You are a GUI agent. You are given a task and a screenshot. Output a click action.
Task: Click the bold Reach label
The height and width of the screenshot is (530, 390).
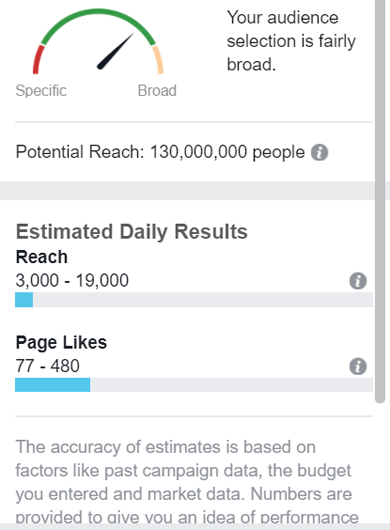pos(42,257)
